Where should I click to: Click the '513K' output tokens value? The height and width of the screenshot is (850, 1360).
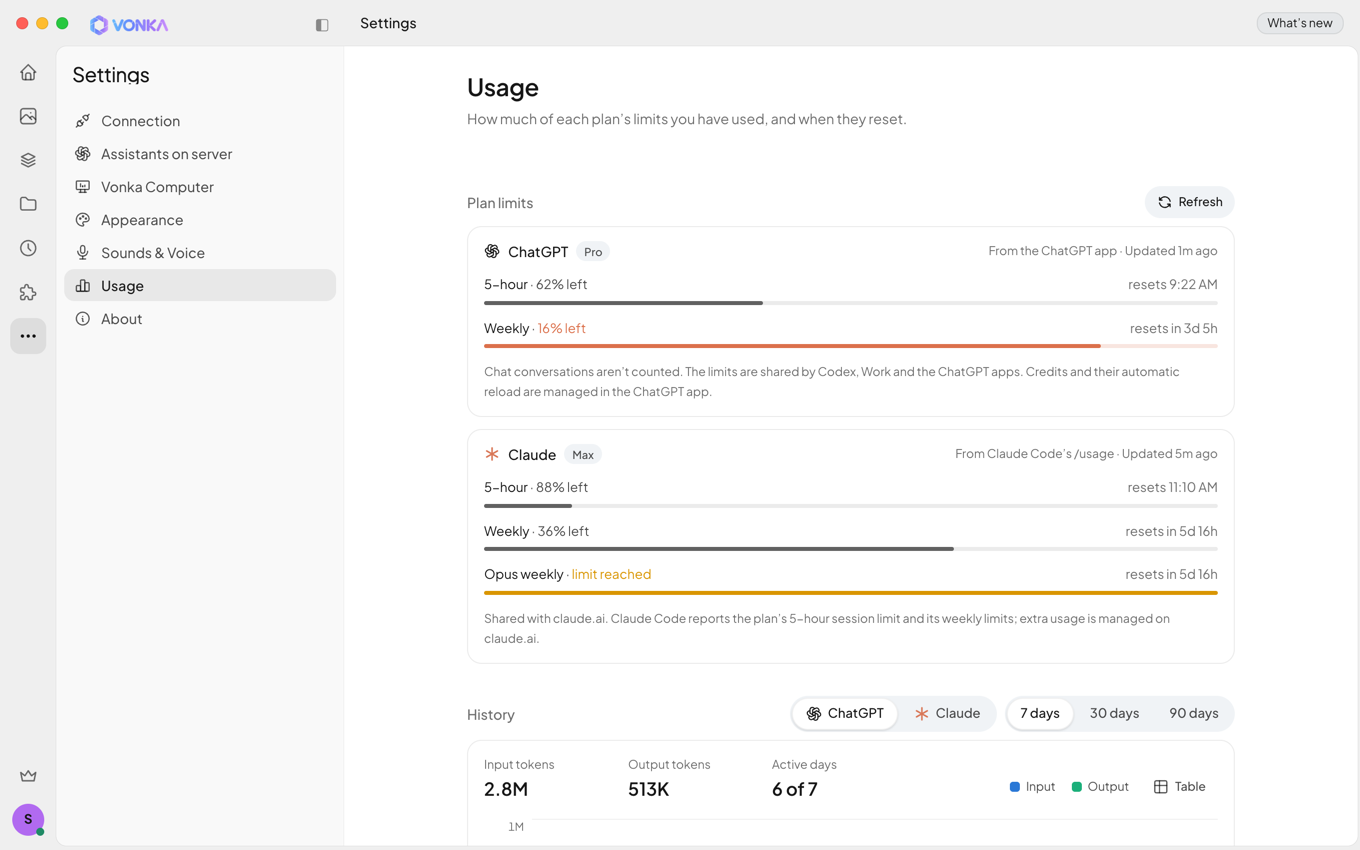pyautogui.click(x=649, y=789)
